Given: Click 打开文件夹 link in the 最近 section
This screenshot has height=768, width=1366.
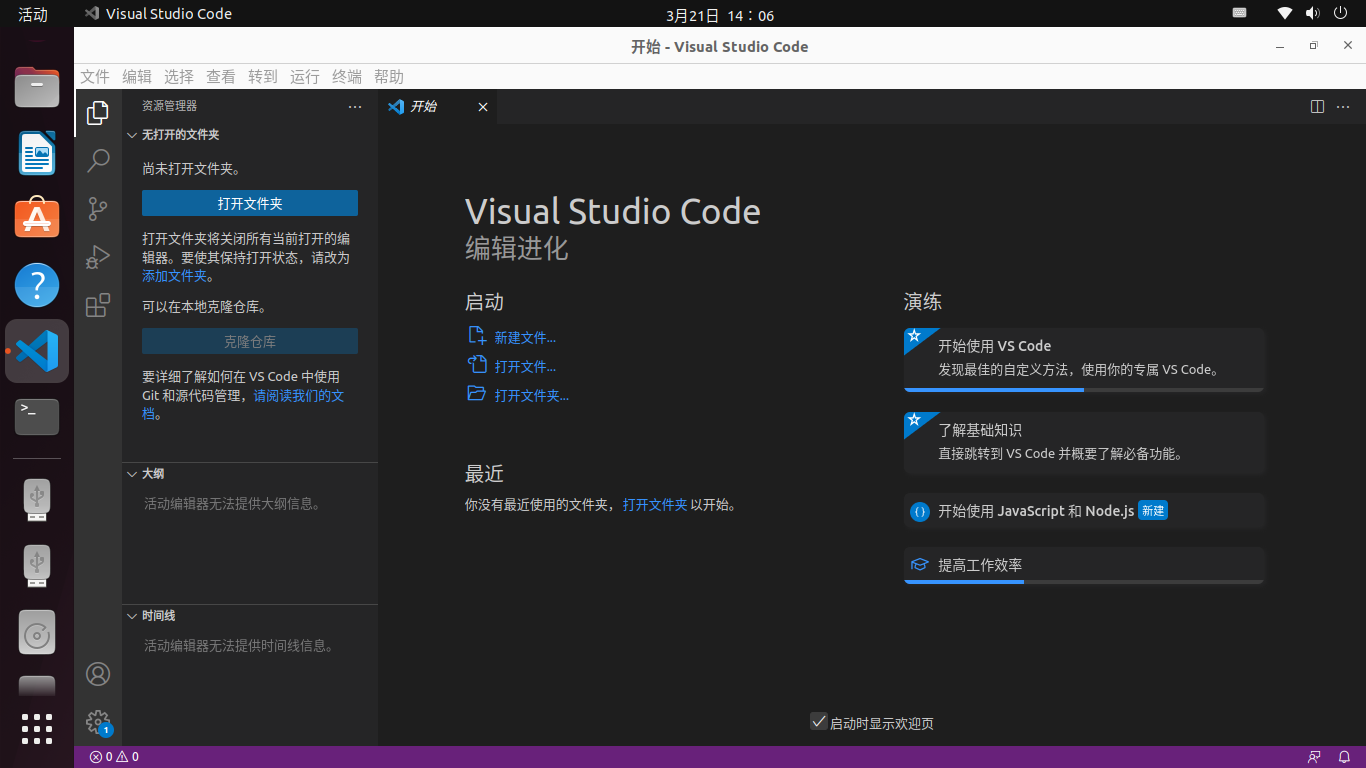Looking at the screenshot, I should (655, 505).
